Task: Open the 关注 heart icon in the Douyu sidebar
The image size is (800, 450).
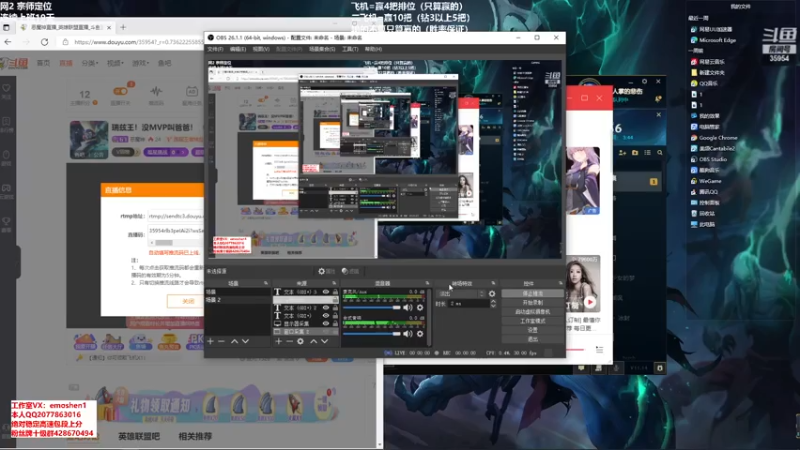Action: 6,90
